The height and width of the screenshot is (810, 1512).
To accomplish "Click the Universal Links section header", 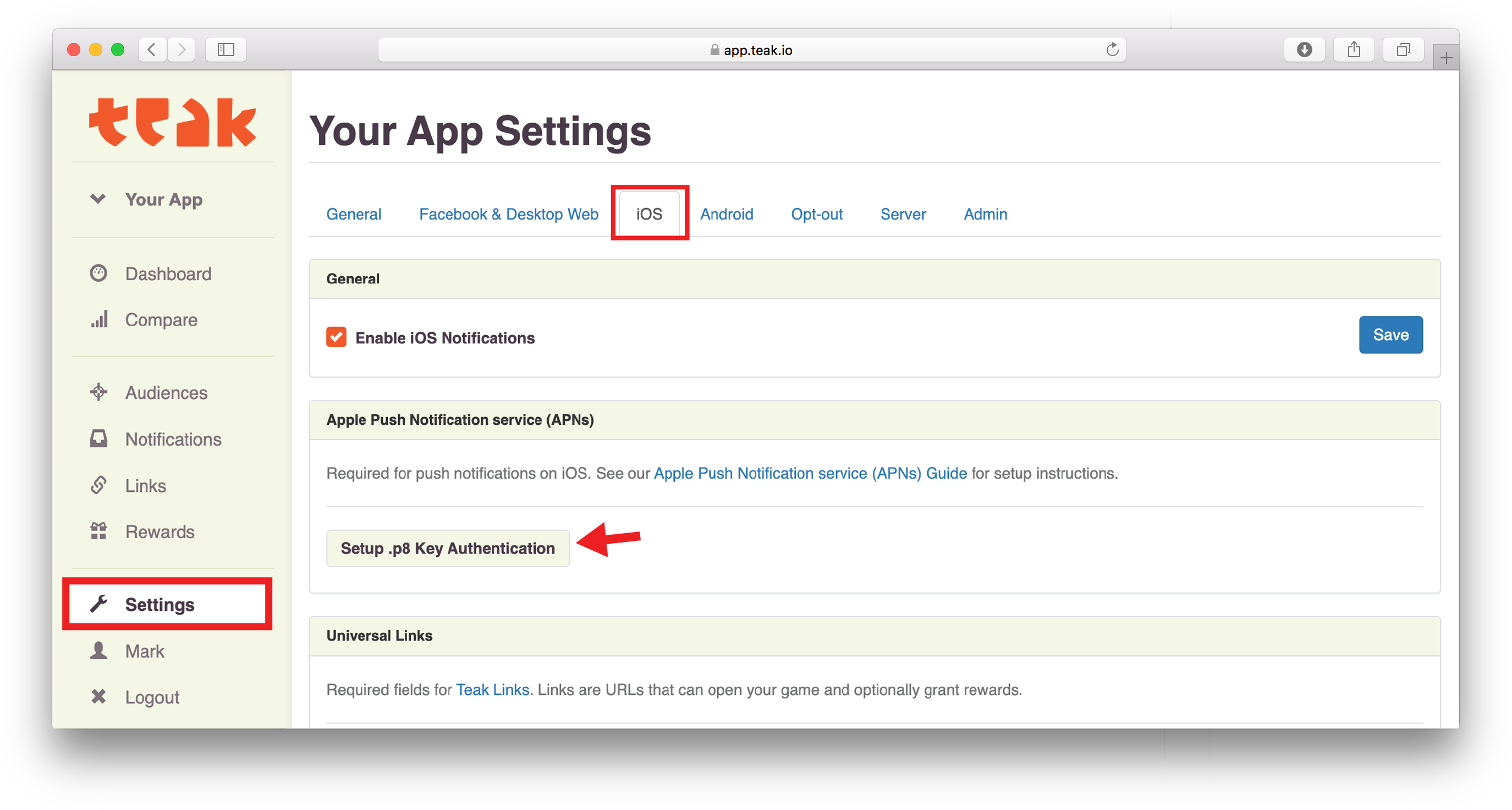I will pyautogui.click(x=379, y=635).
